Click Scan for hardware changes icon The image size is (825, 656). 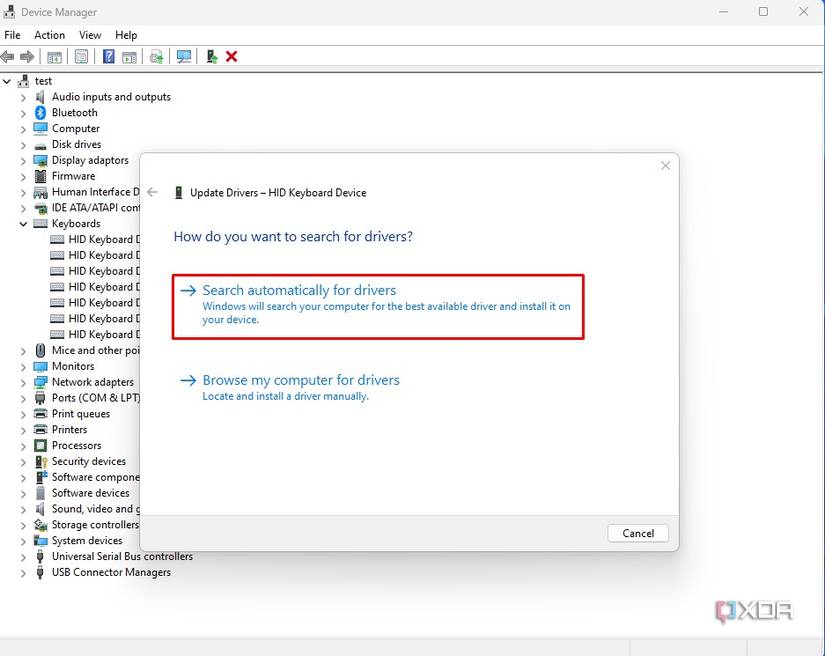click(x=184, y=56)
